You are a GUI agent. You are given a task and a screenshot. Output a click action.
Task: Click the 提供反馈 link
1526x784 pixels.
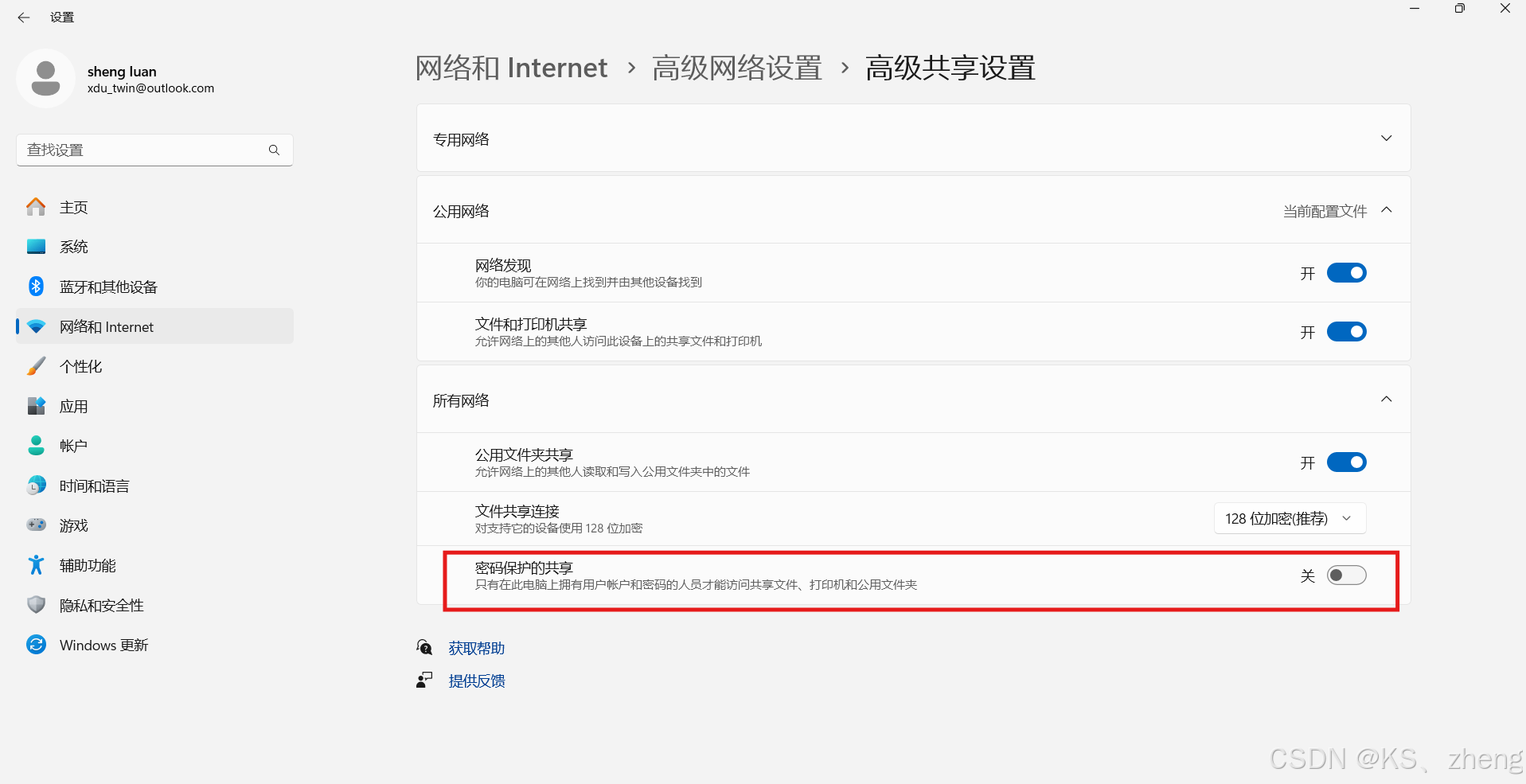click(477, 681)
